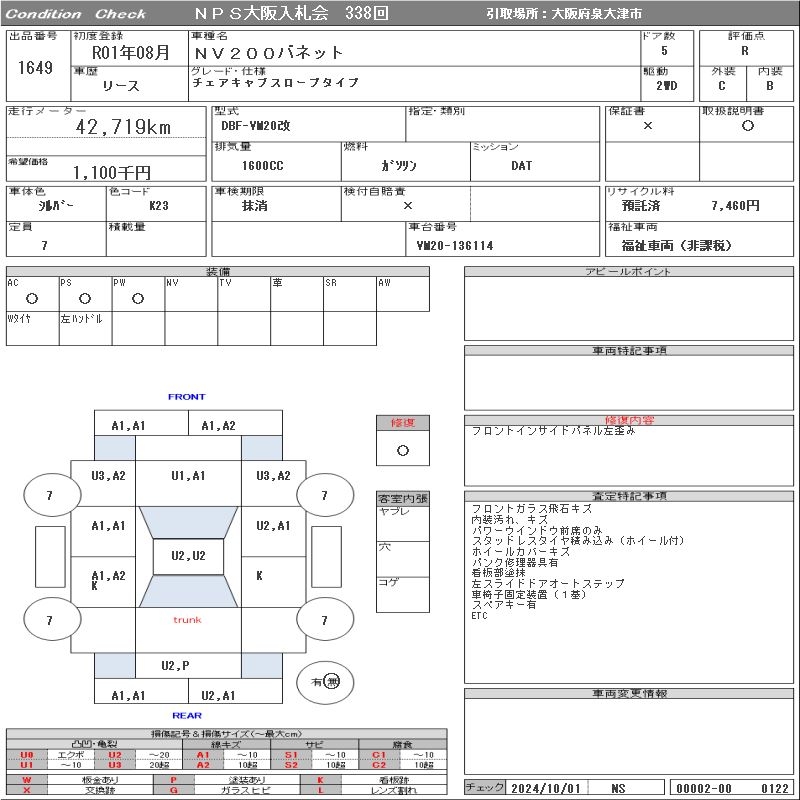Screen dimensions: 800x800
Task: Select the 査定特記事項 section header
Action: tap(630, 496)
